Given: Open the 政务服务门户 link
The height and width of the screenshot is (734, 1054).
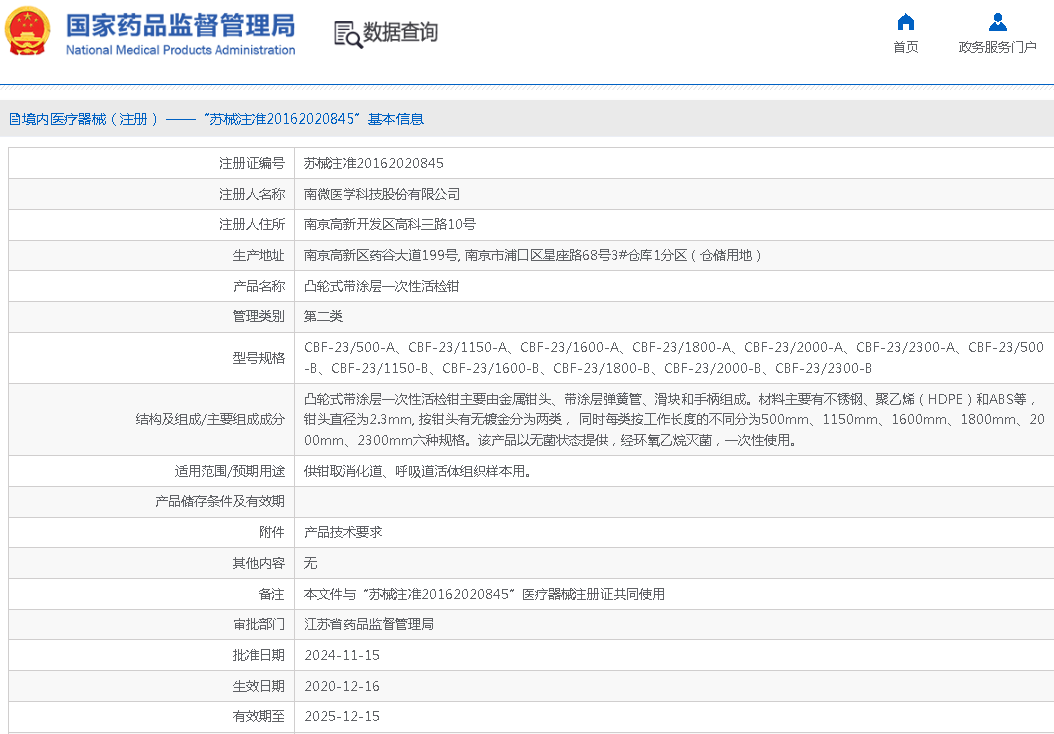Looking at the screenshot, I should 998,47.
